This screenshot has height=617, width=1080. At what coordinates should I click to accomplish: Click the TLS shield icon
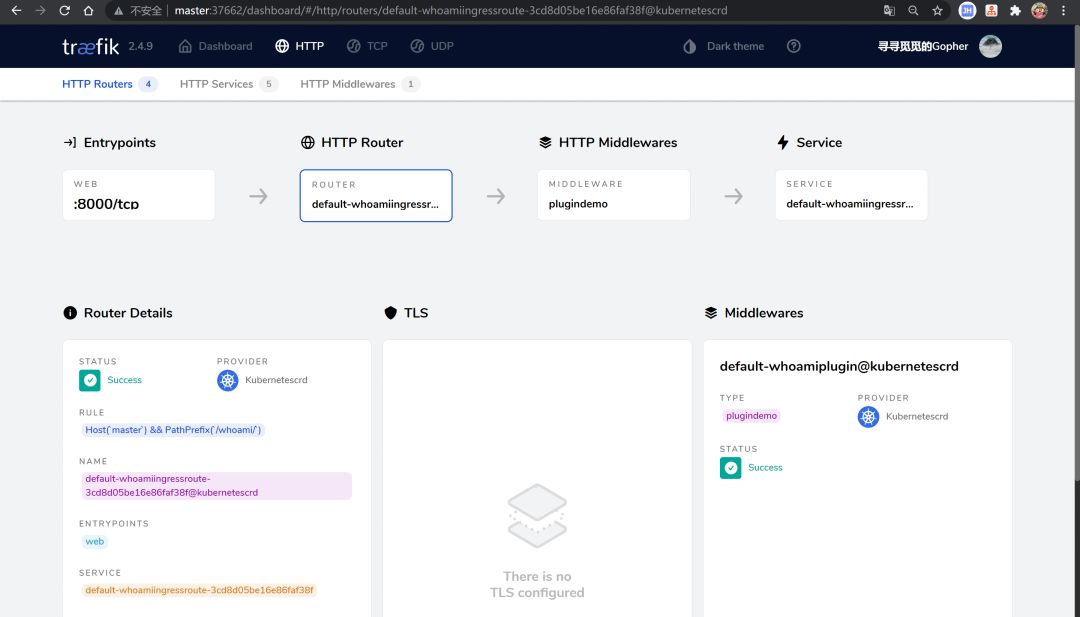pyautogui.click(x=391, y=313)
